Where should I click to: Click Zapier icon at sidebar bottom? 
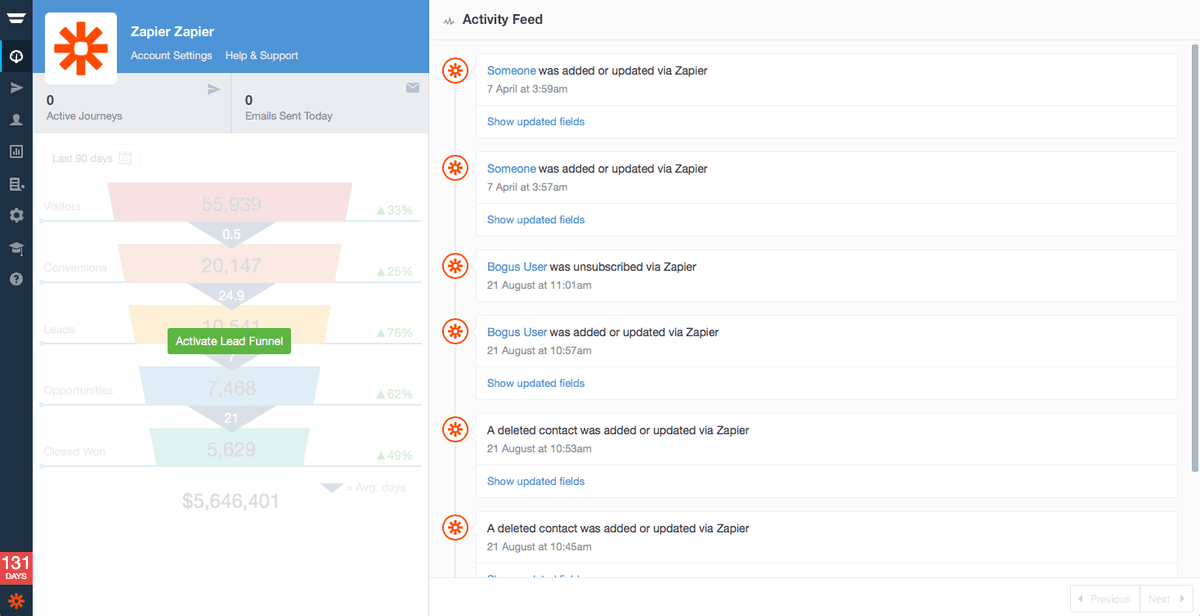[16, 601]
